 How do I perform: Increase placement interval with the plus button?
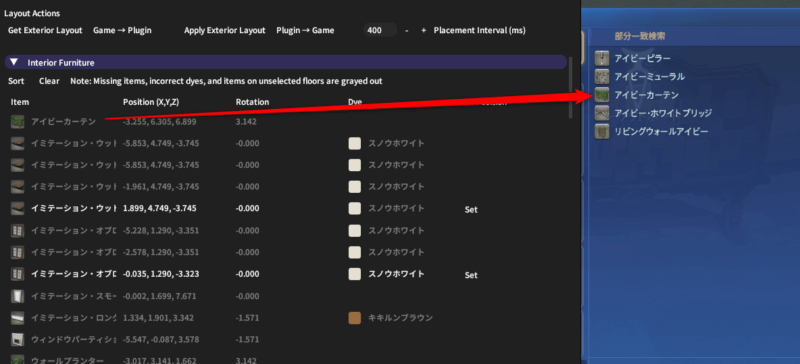[x=423, y=30]
